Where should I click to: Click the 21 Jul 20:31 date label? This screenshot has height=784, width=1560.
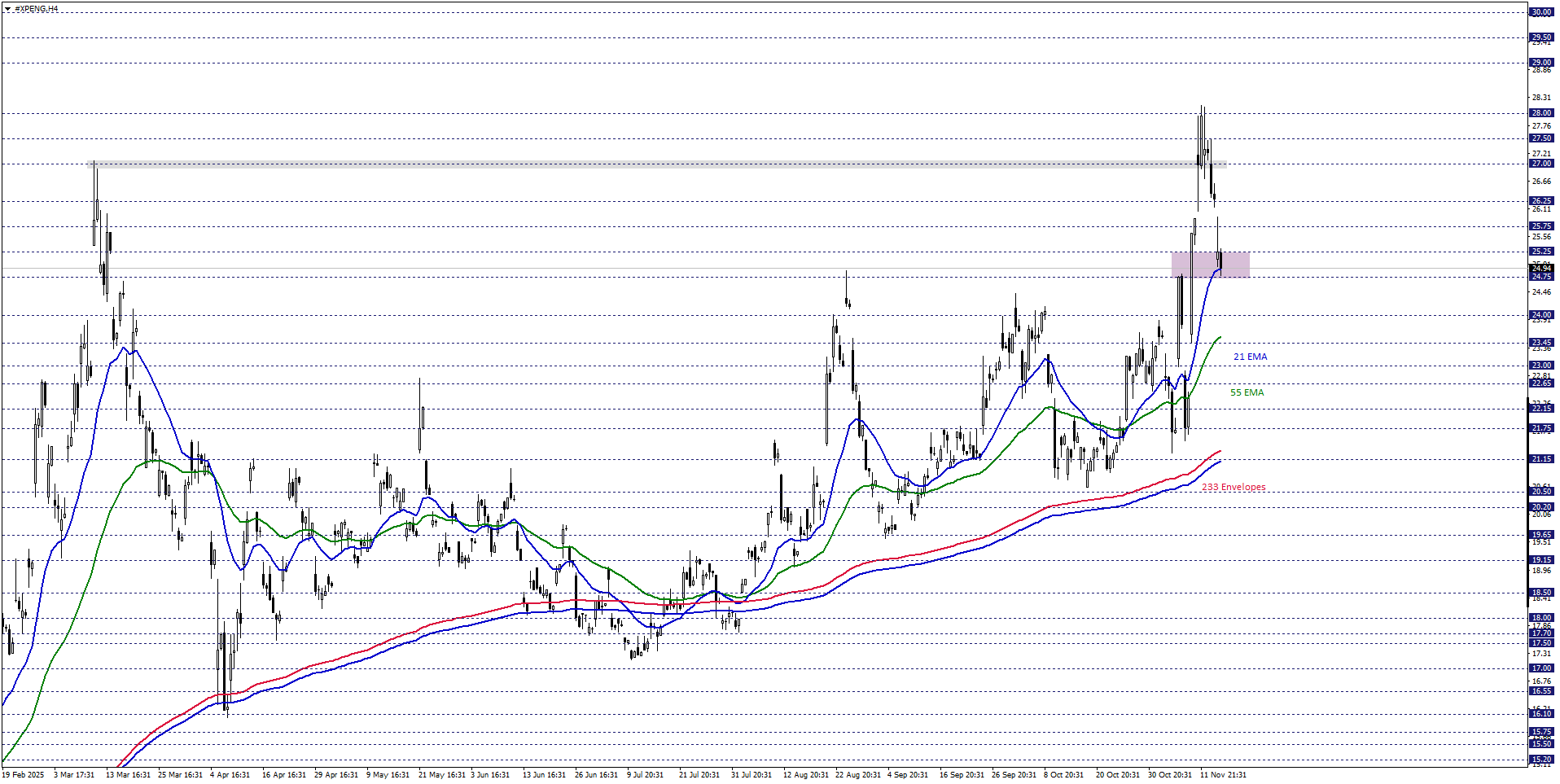pos(699,774)
